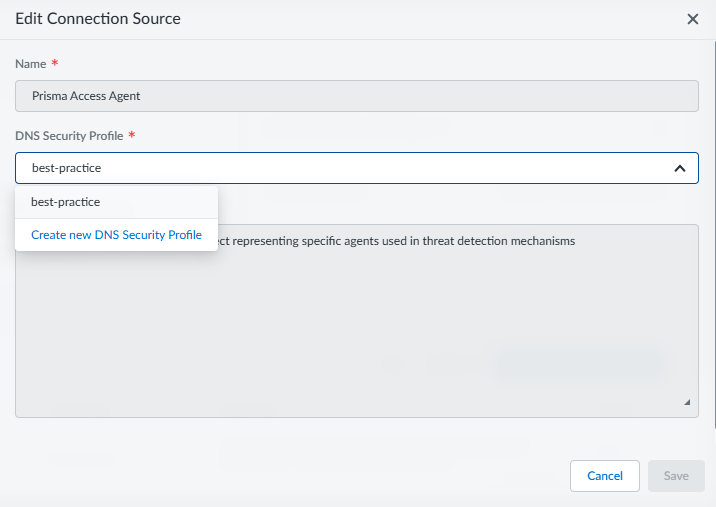
Task: Click into the description text area
Action: [x=450, y=300]
